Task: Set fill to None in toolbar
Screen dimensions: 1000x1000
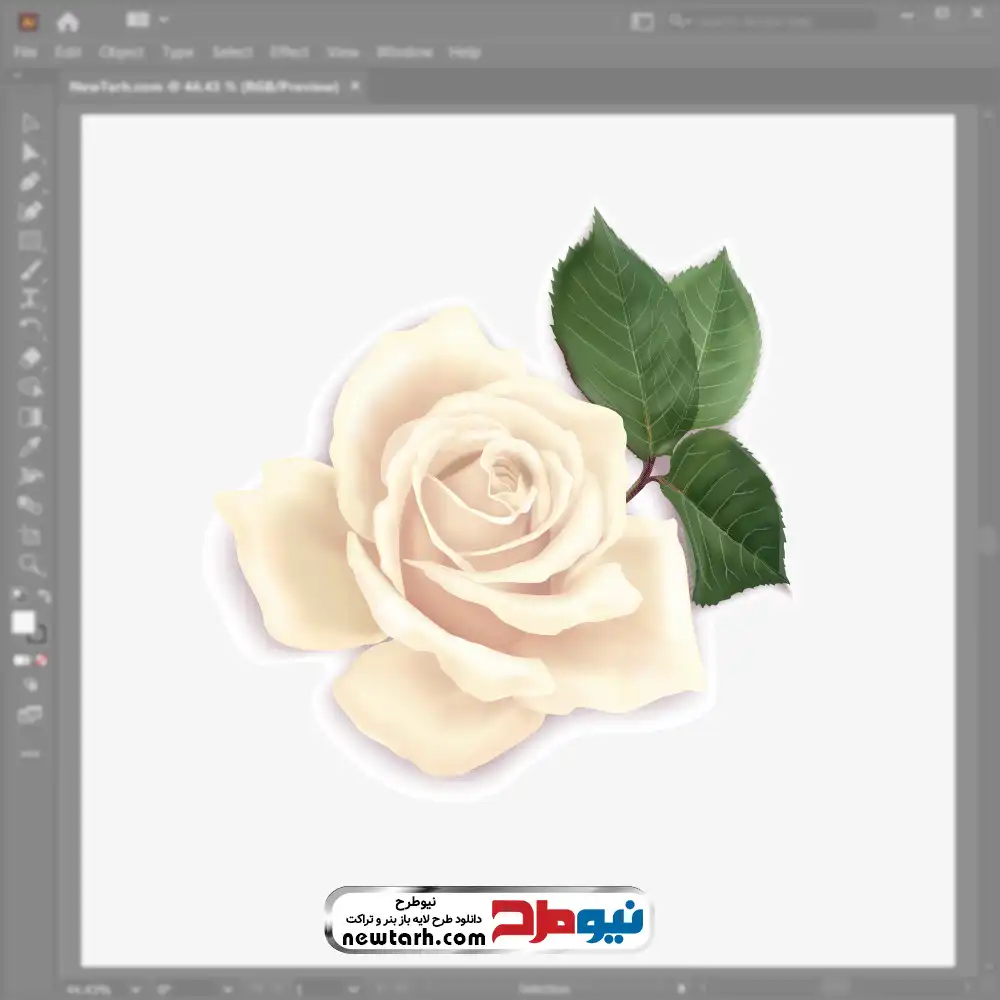Action: (42, 660)
